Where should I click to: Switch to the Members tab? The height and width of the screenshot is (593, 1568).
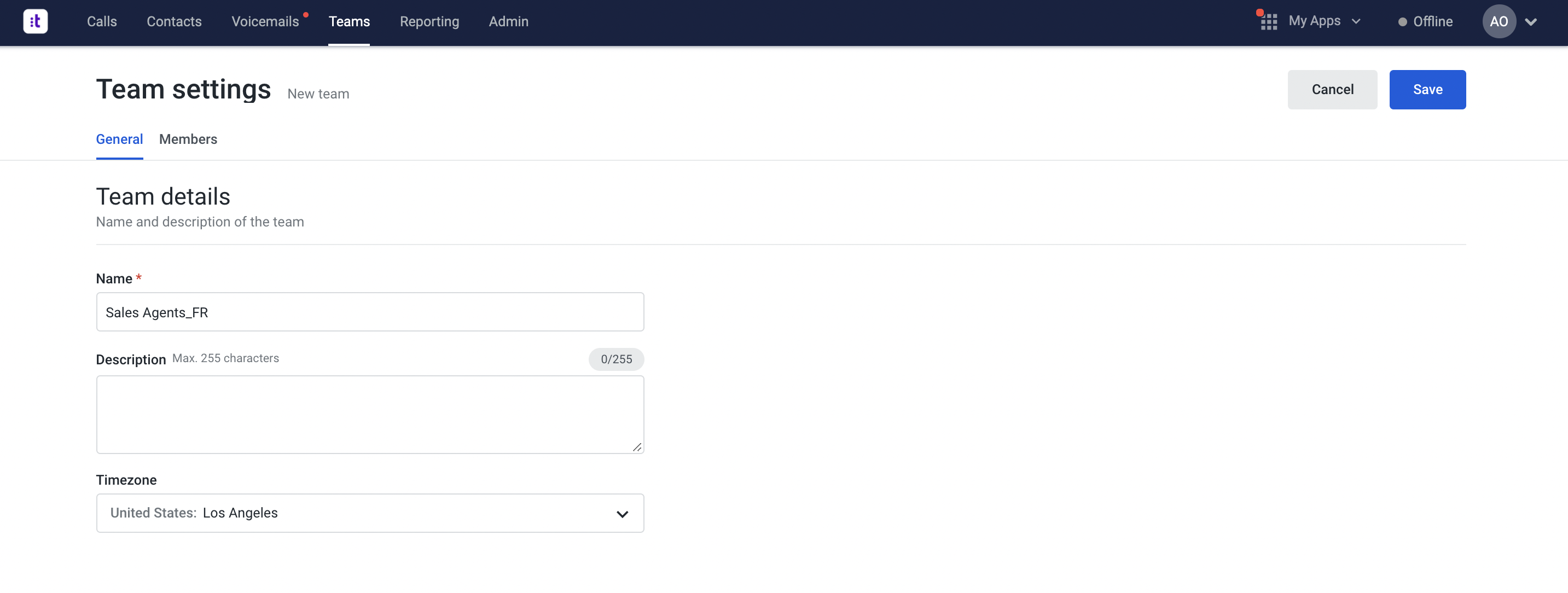click(x=188, y=139)
